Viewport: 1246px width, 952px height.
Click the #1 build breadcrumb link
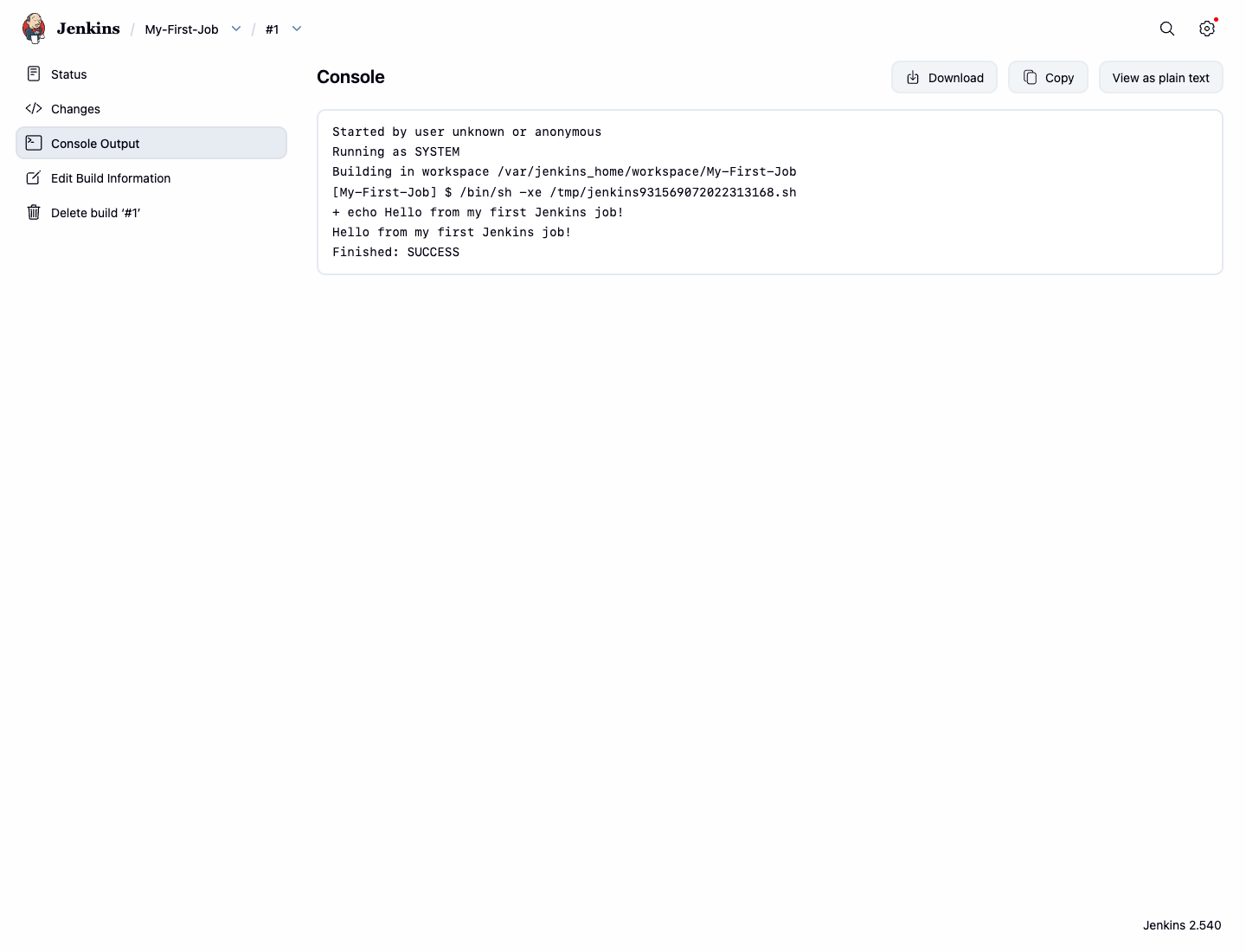[273, 29]
